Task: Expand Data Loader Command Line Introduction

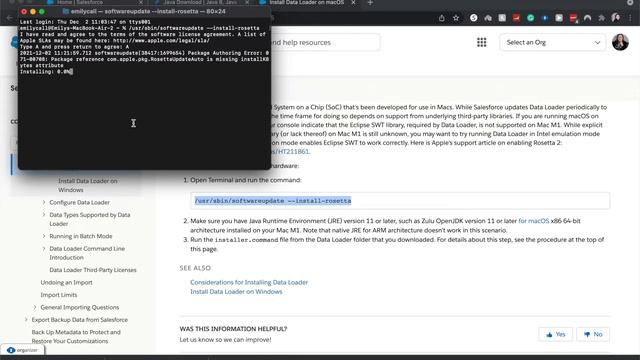Action: (44, 249)
